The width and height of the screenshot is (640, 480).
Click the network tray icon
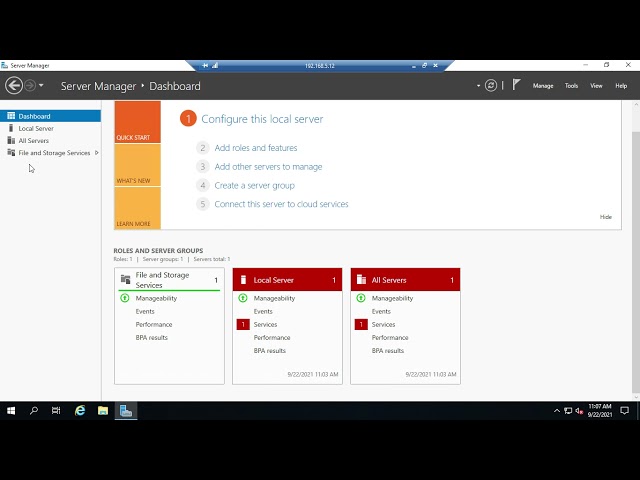pyautogui.click(x=568, y=411)
